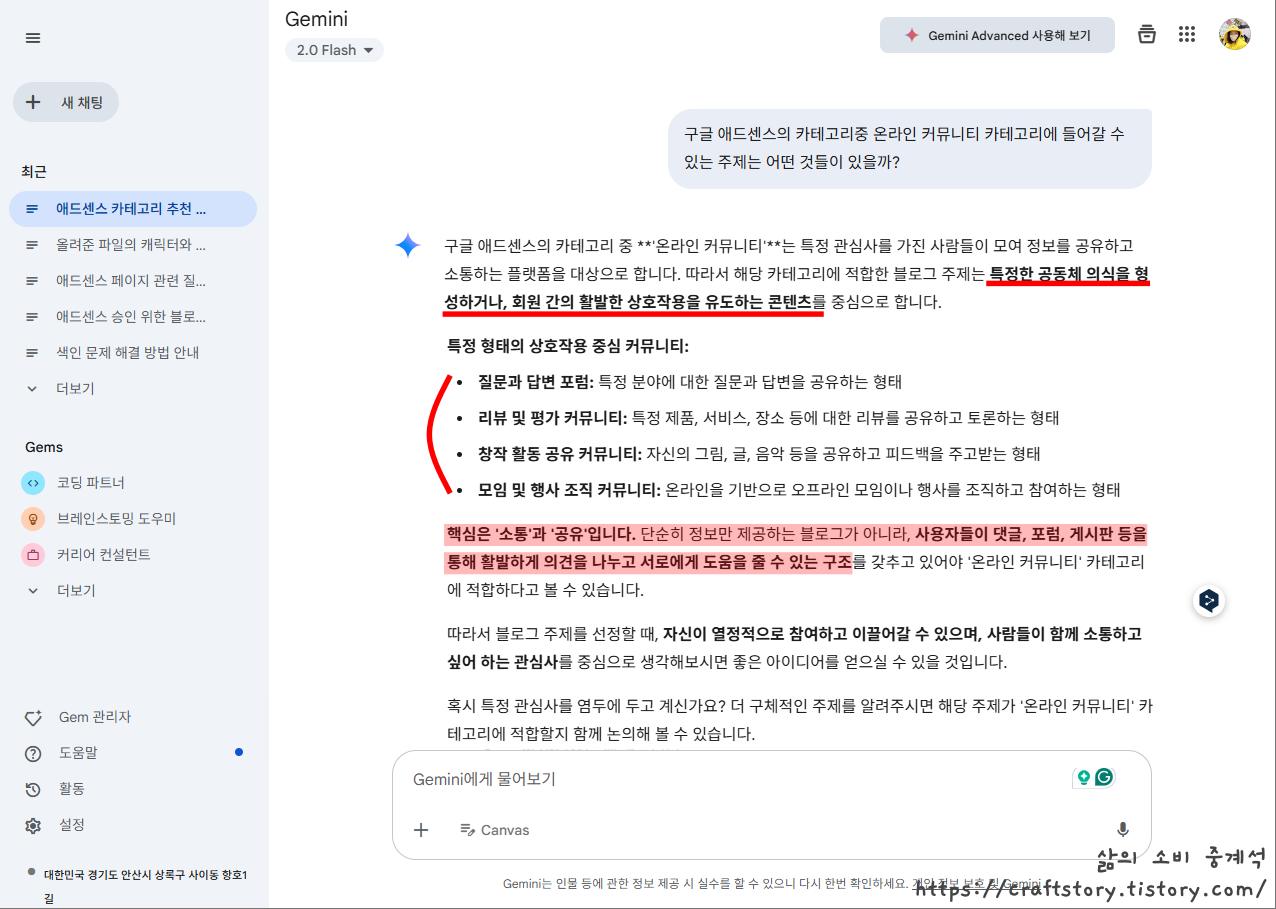Click the Gem 관리자 heart-sparkle icon
This screenshot has height=909, width=1276.
(x=33, y=717)
